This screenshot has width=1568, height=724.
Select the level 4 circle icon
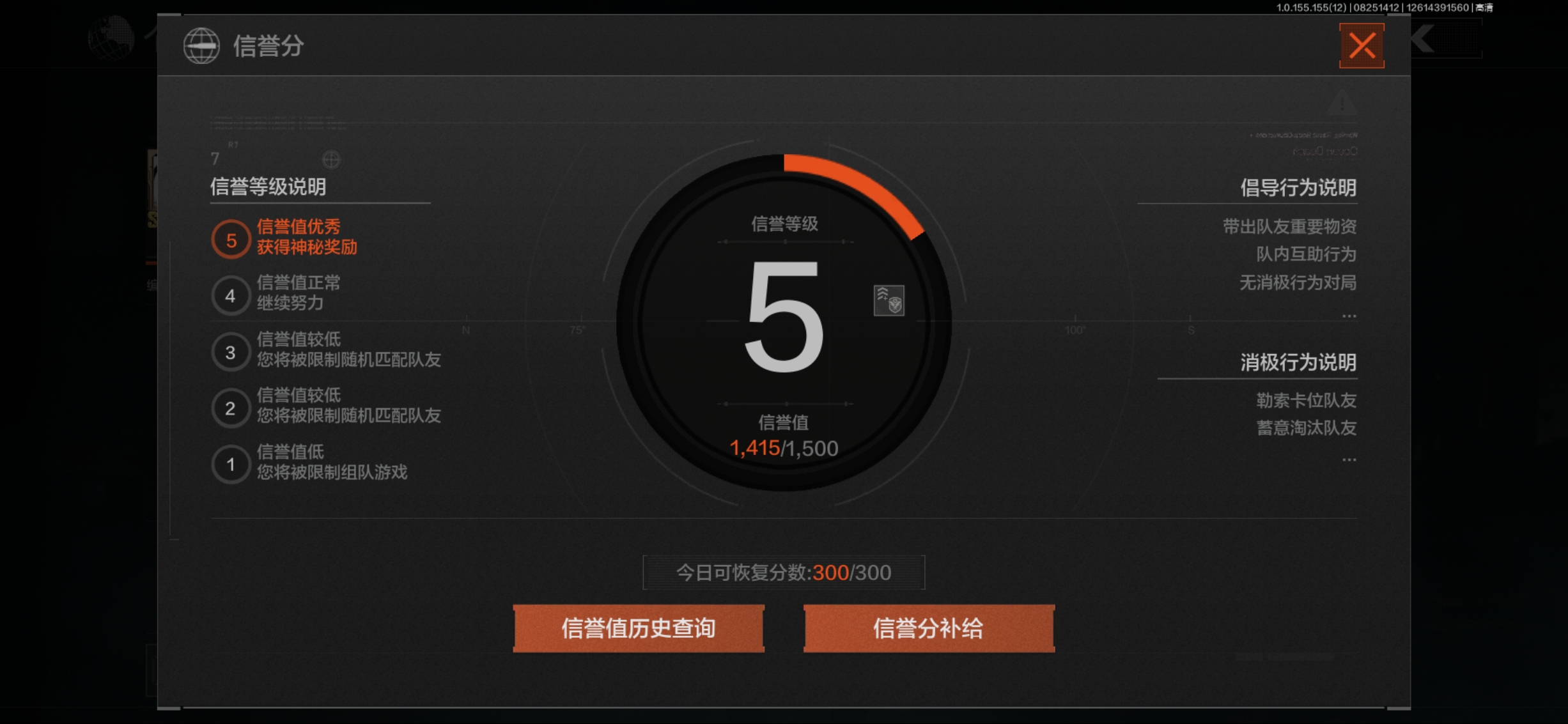(x=231, y=295)
